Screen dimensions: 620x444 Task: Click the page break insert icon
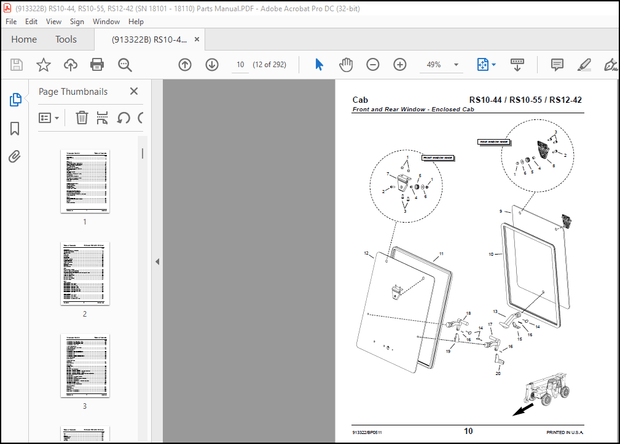coord(102,117)
